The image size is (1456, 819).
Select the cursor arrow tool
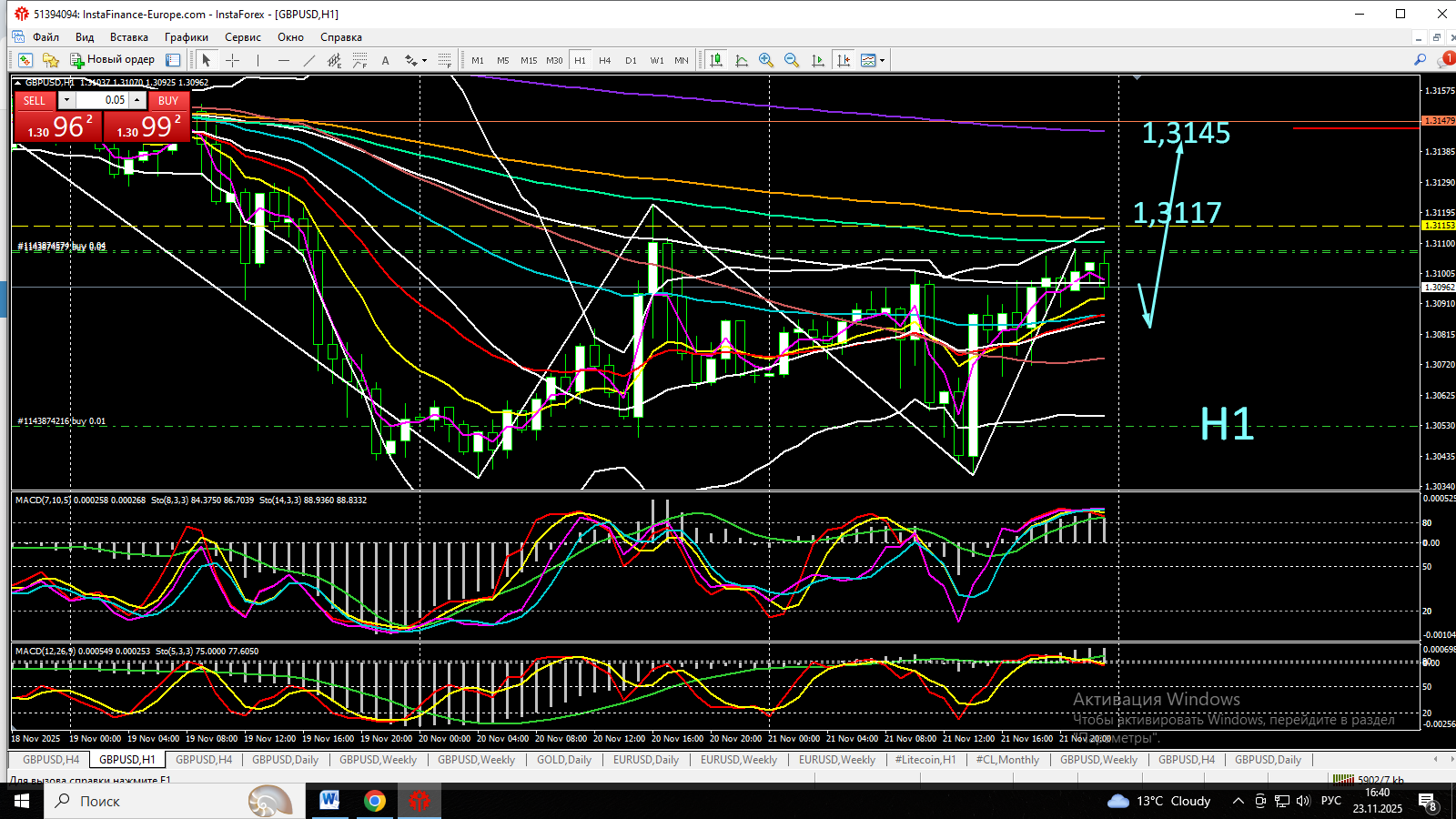[x=207, y=60]
